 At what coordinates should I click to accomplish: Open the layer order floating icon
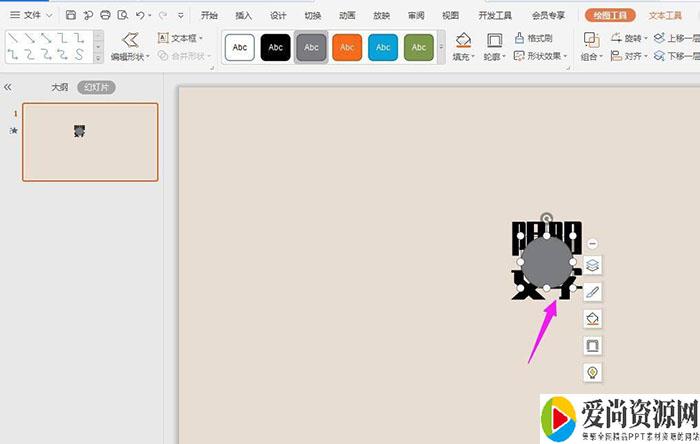coord(592,266)
